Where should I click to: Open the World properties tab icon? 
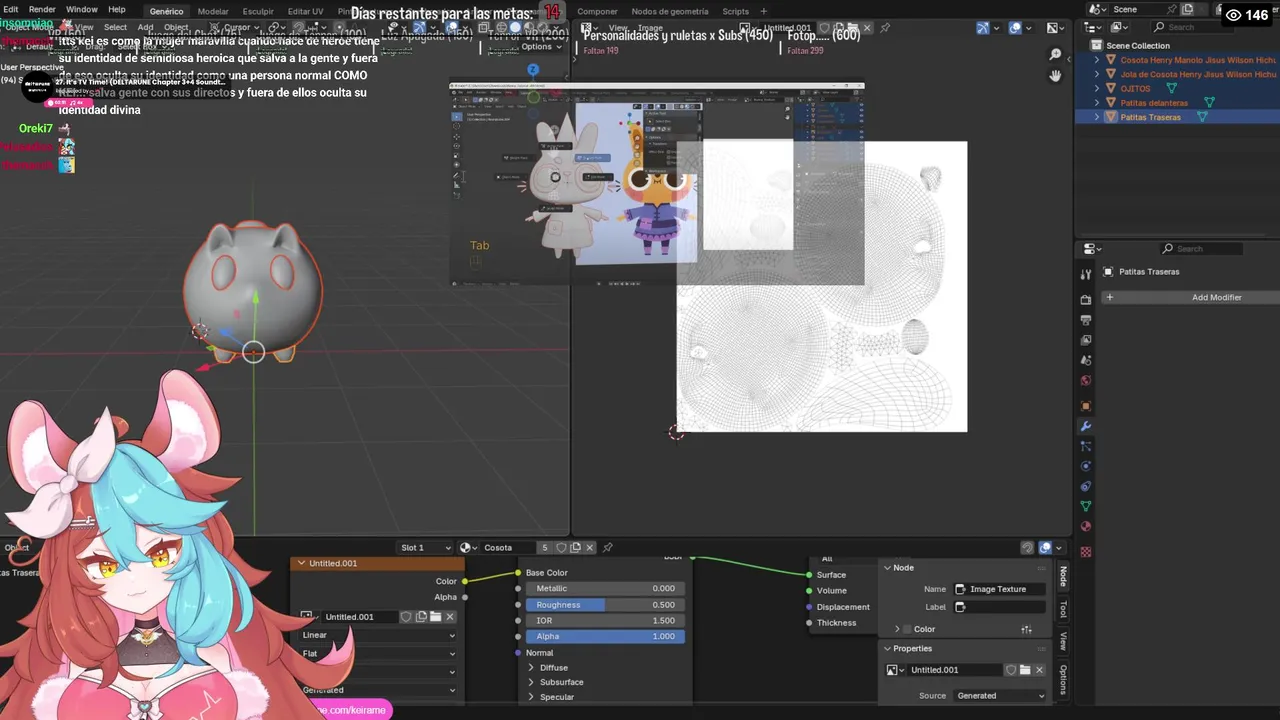tap(1086, 380)
